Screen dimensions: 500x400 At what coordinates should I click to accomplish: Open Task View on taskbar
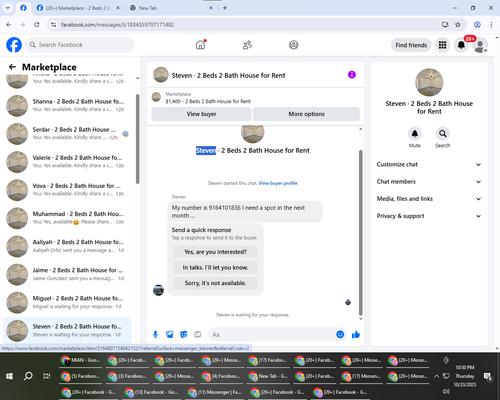47,376
